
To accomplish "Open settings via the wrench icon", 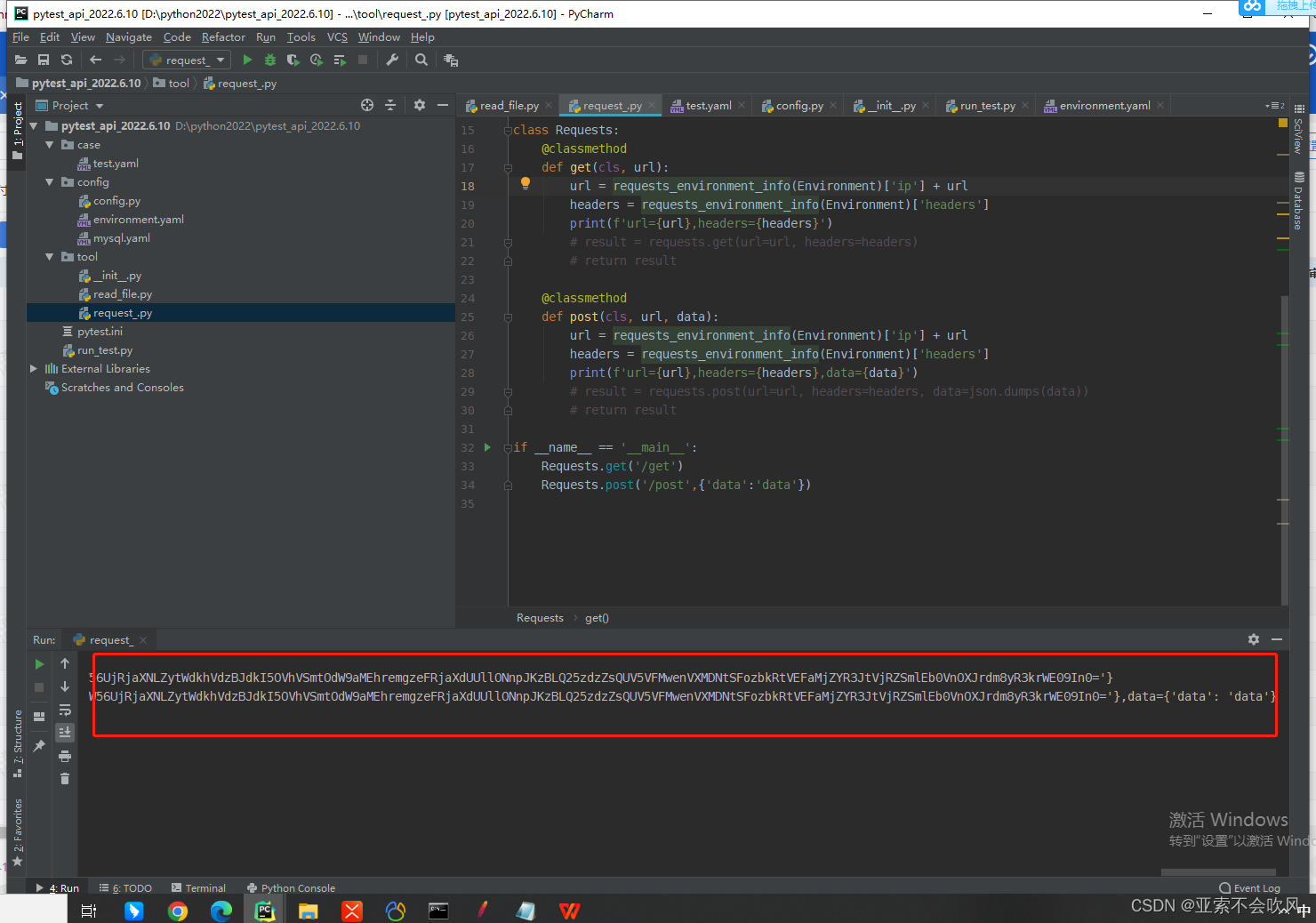I will [392, 60].
